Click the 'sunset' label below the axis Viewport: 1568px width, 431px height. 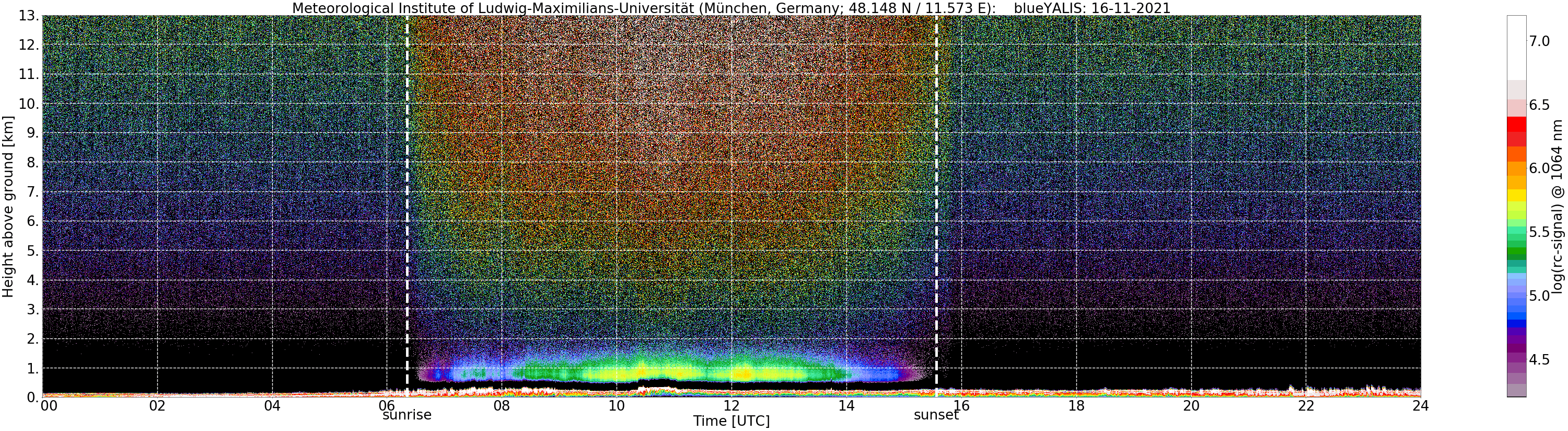[x=936, y=415]
